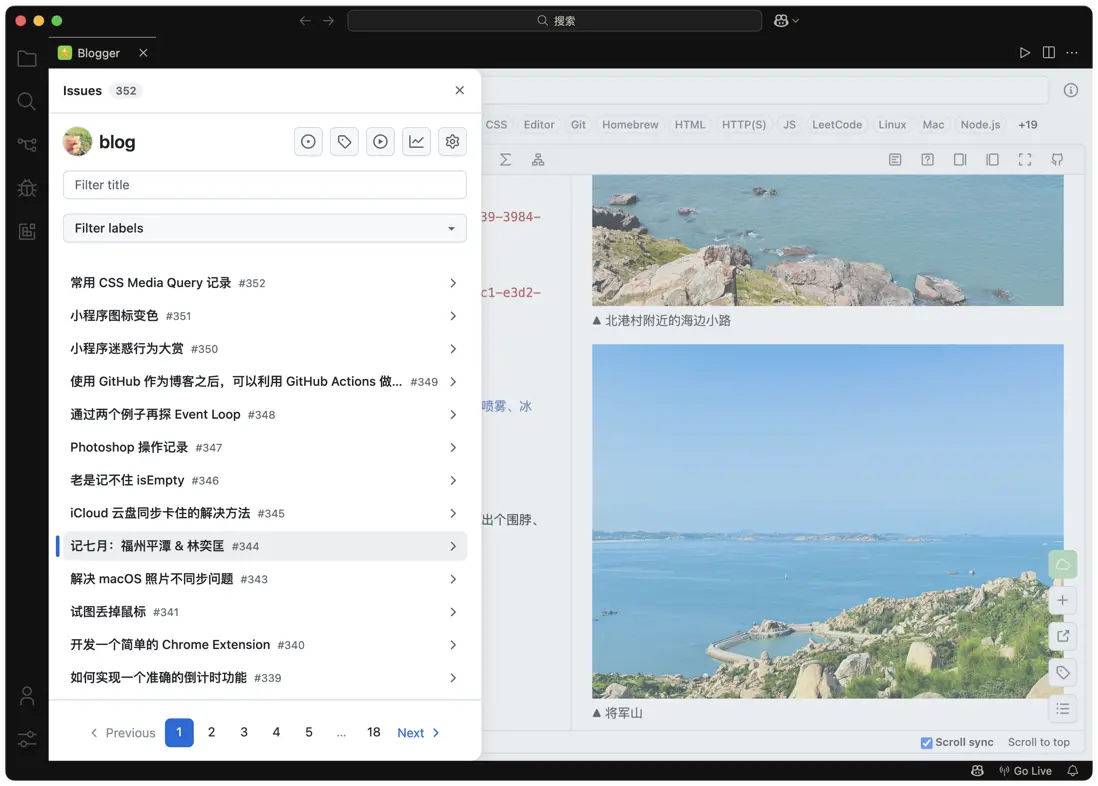Open the graph insights icon button
1098x786 pixels.
[x=416, y=142]
